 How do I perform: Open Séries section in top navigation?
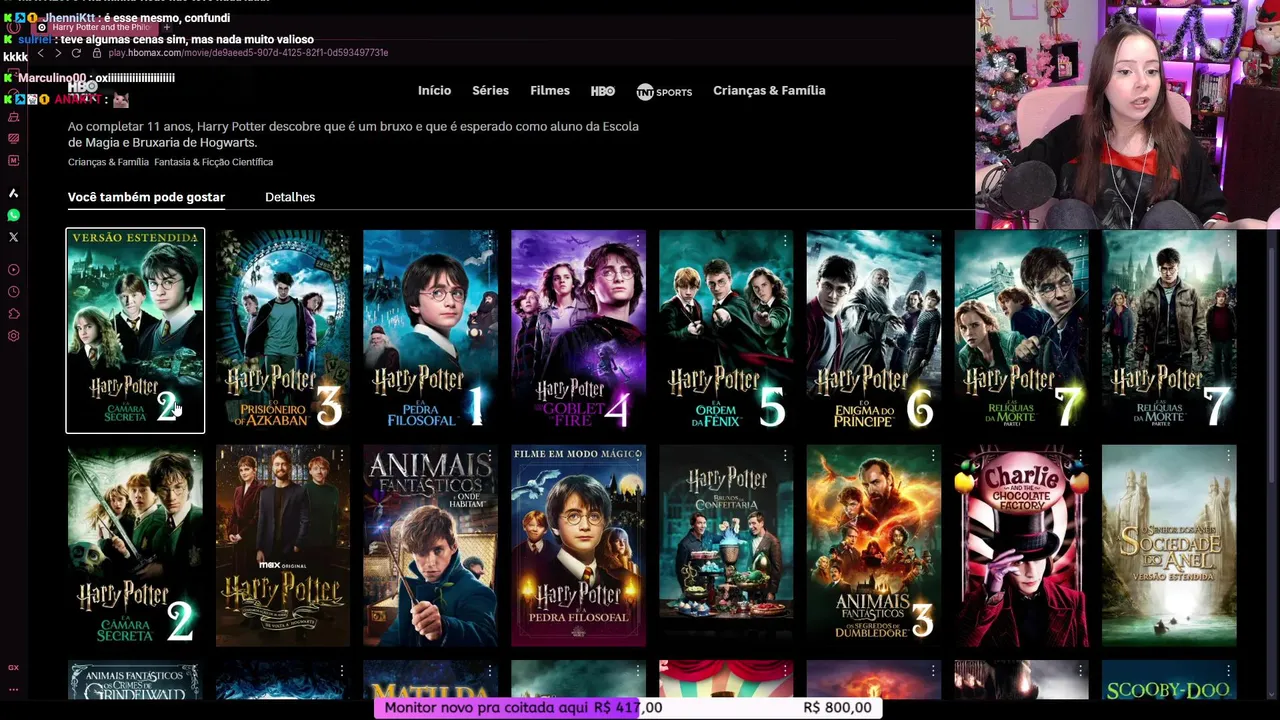(490, 90)
